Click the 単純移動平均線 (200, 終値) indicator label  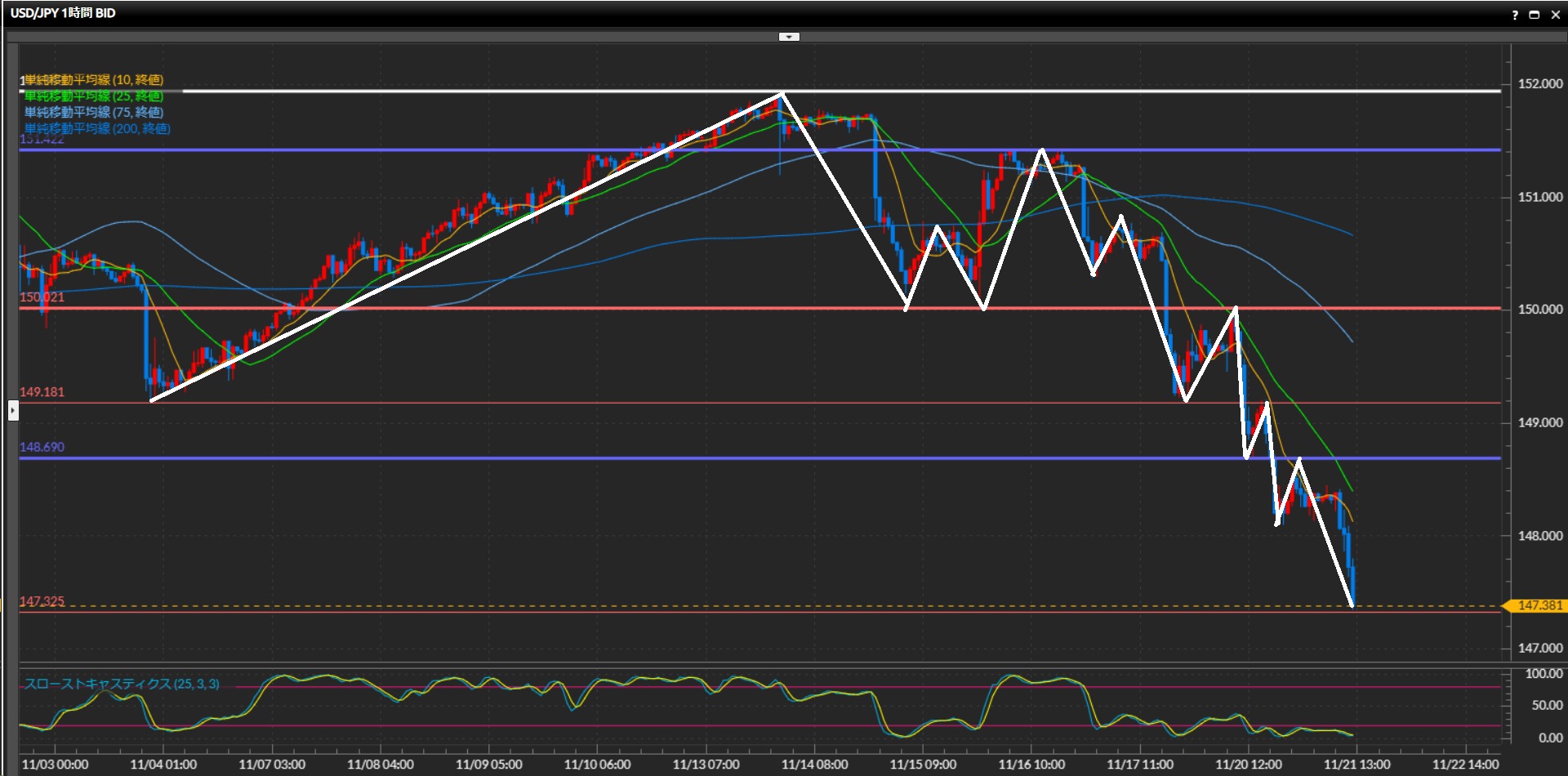(97, 129)
